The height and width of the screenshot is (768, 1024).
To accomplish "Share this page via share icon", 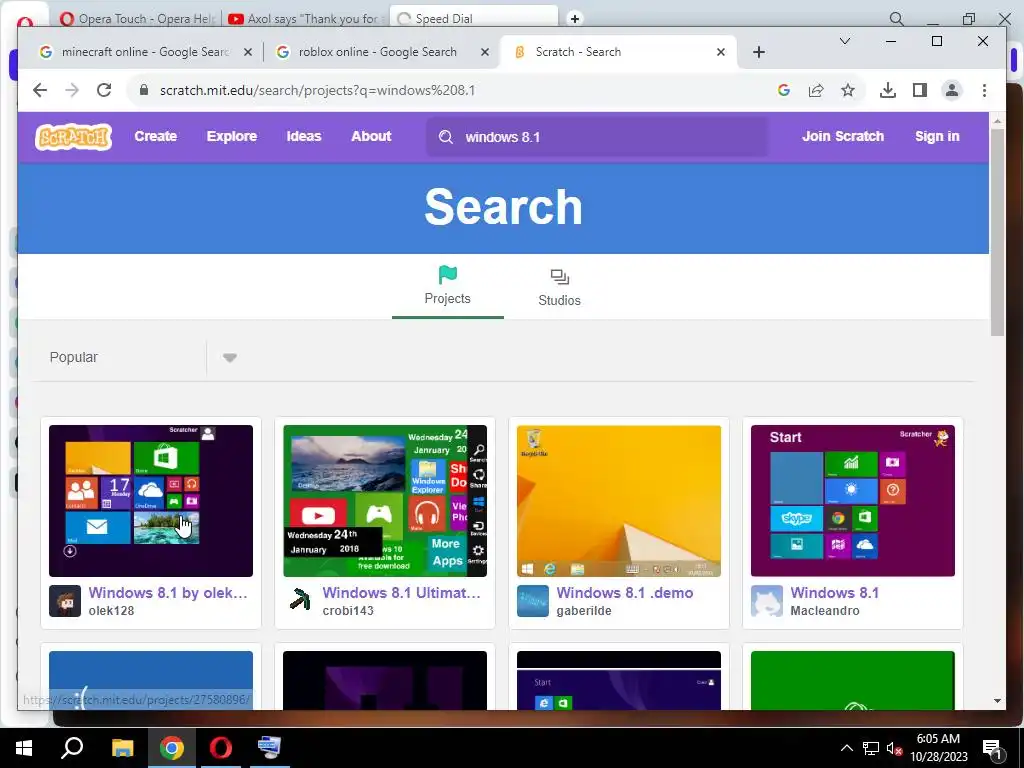I will click(x=816, y=90).
